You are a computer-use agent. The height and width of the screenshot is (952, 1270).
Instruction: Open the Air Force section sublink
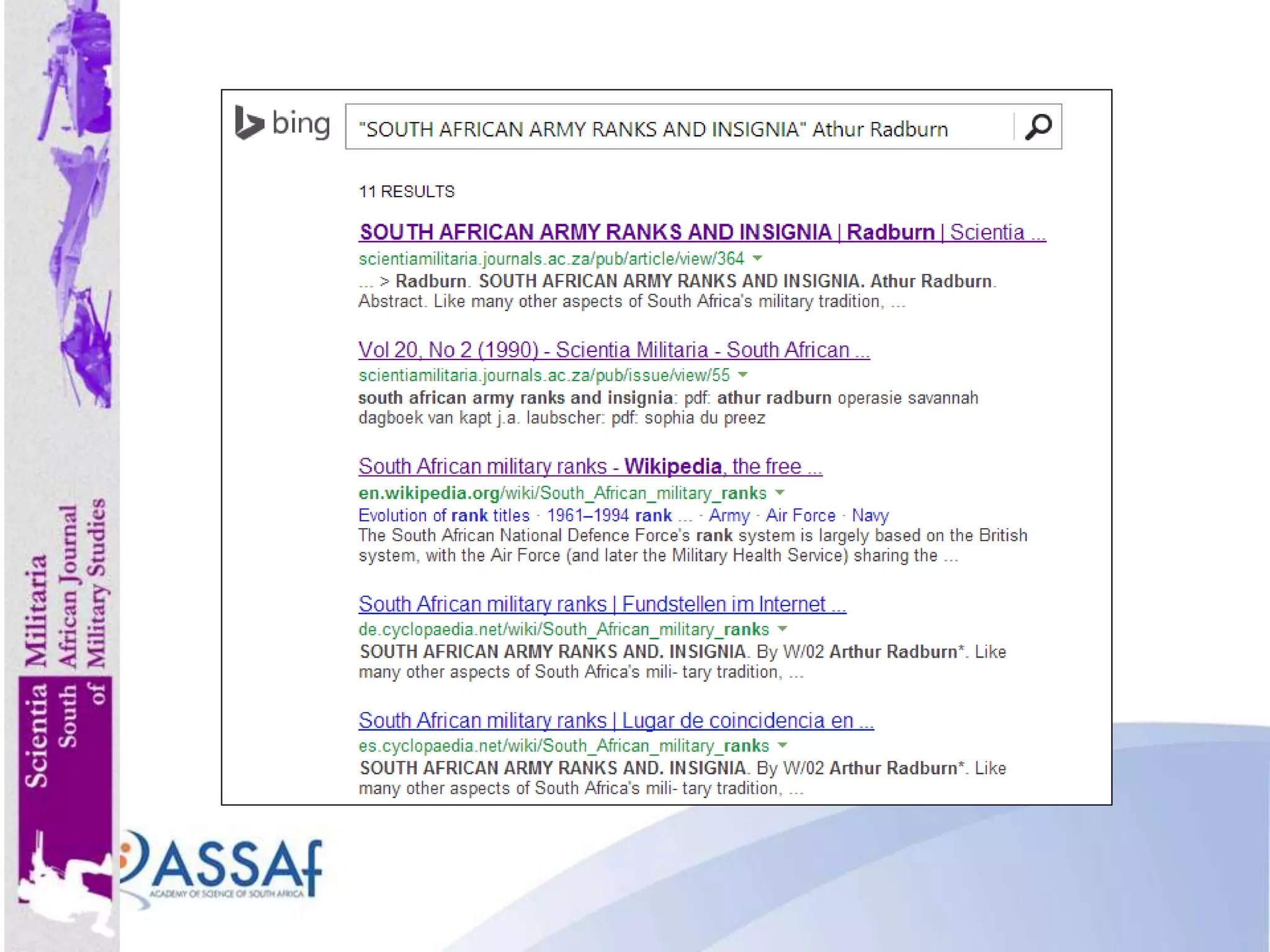[x=800, y=515]
